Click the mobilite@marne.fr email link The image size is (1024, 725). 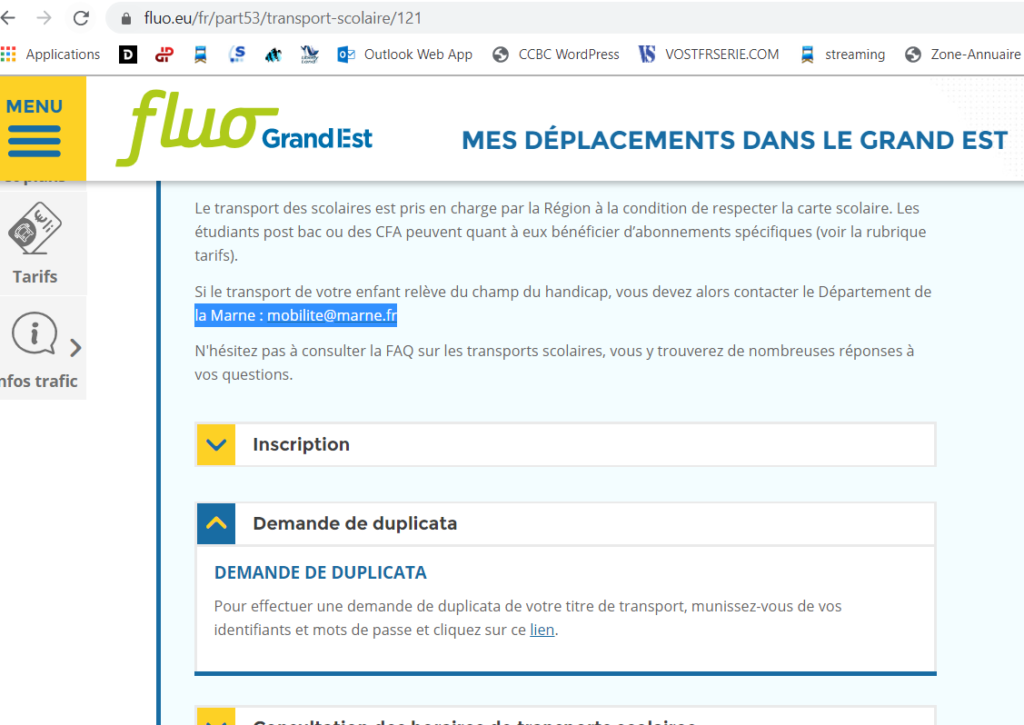click(332, 315)
